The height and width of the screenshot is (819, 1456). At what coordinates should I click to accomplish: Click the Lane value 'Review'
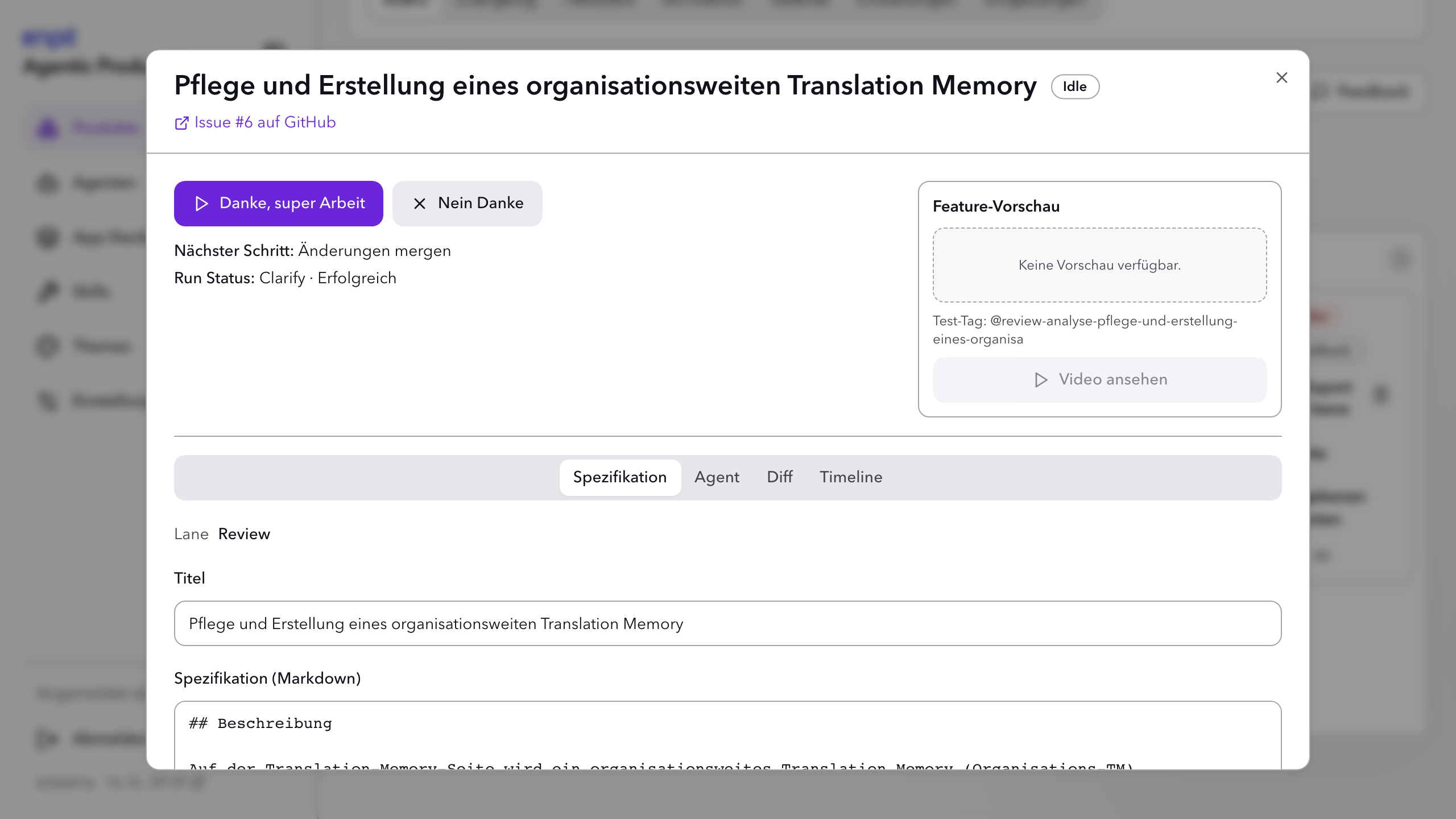point(244,534)
